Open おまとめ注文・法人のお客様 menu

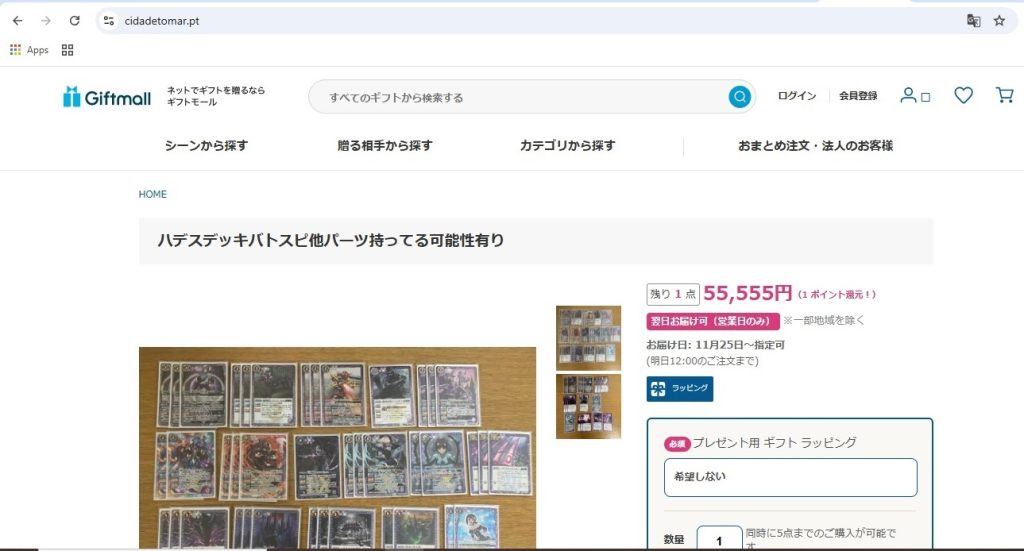click(815, 146)
